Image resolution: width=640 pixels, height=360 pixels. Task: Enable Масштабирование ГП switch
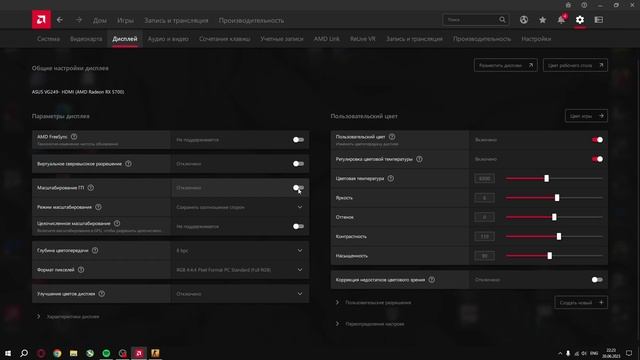pyautogui.click(x=298, y=188)
